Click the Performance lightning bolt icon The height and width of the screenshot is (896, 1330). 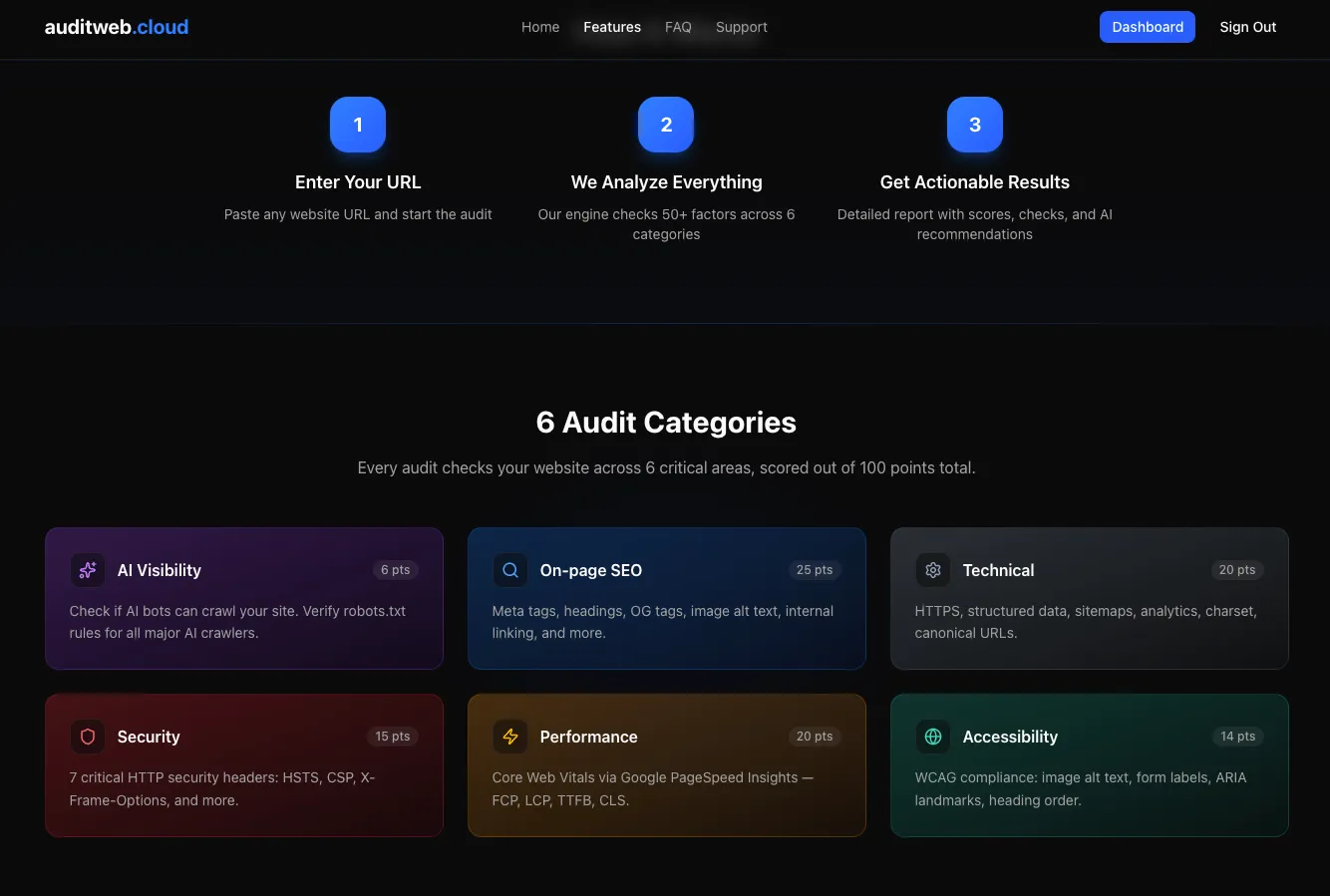coord(510,737)
